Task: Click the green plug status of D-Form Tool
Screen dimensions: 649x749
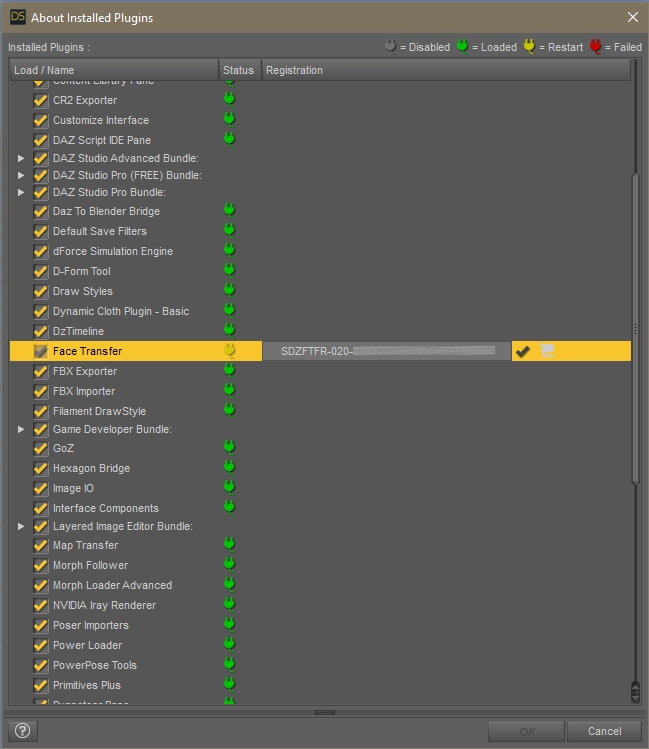Action: tap(230, 270)
